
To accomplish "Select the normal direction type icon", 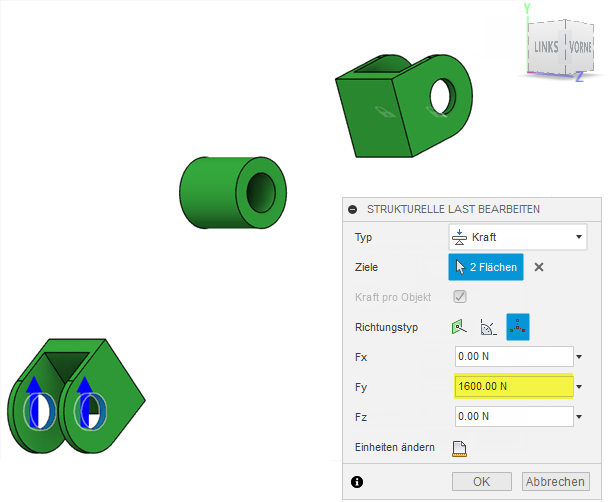I will tap(459, 327).
